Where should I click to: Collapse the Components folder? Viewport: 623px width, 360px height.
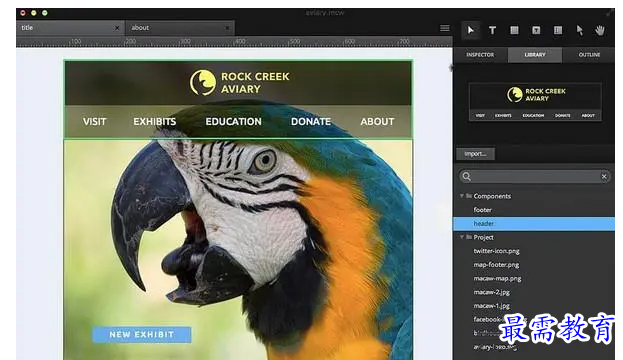point(462,196)
